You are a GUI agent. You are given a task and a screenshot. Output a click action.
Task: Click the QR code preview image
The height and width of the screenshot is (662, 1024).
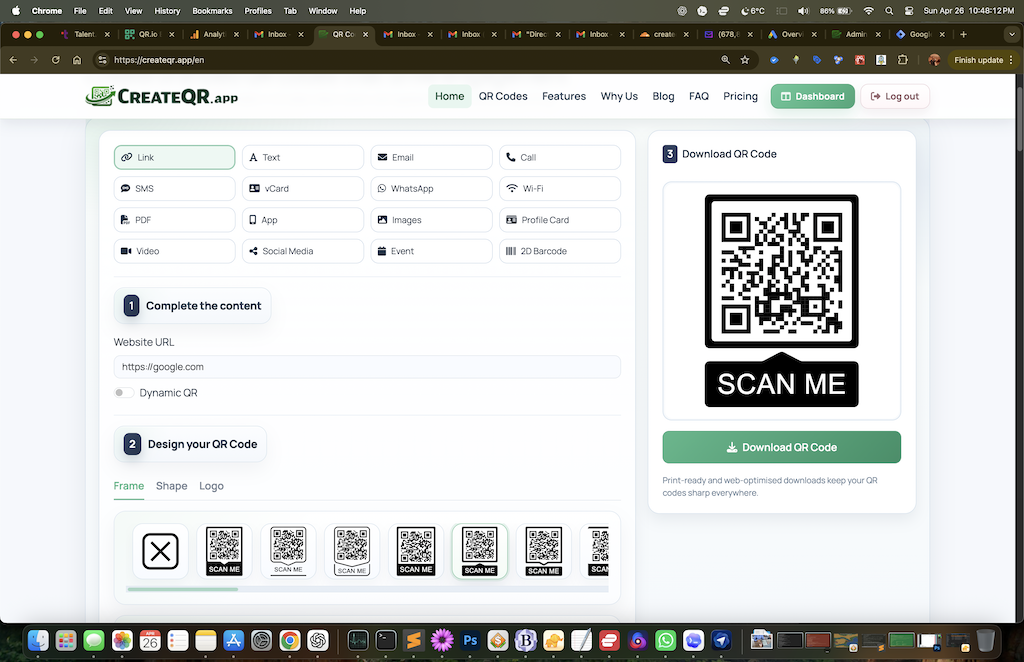(782, 301)
